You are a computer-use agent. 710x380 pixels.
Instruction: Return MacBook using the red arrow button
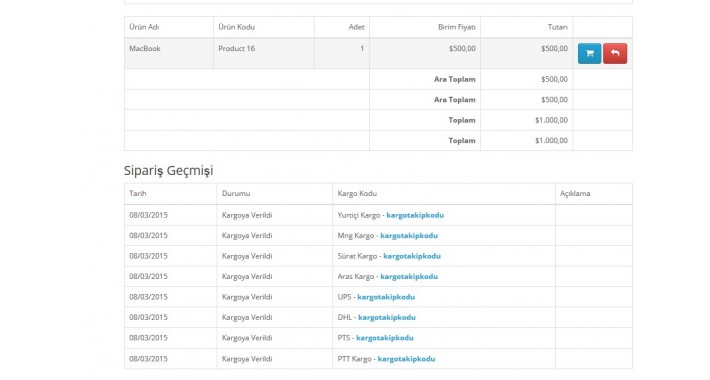pyautogui.click(x=615, y=53)
